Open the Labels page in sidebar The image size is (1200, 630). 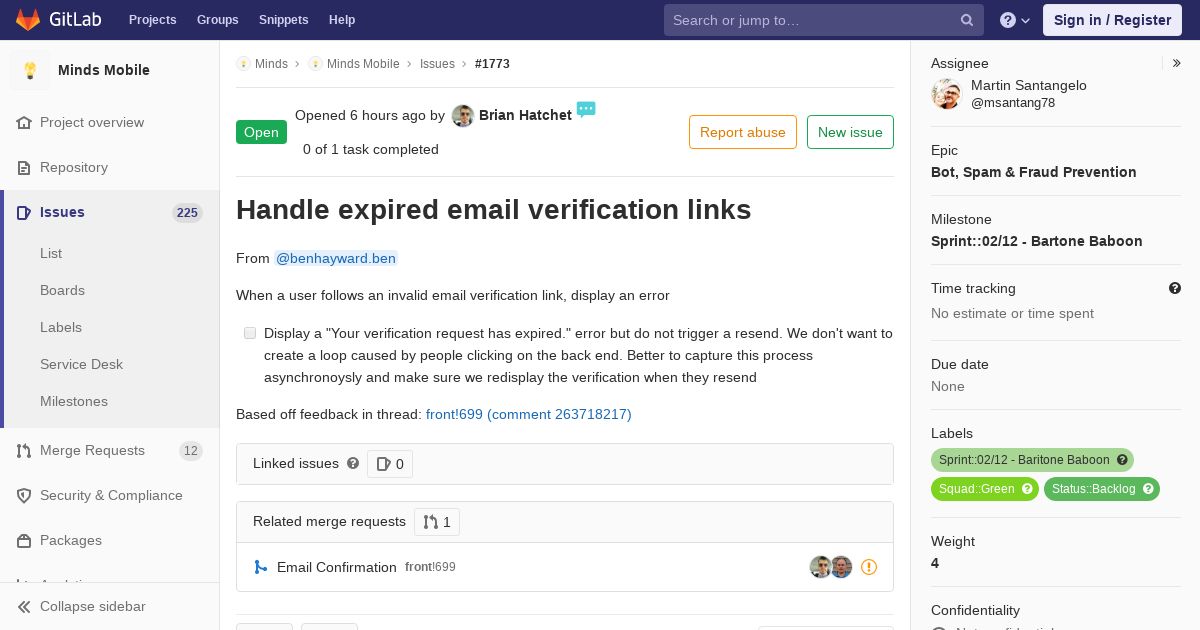[x=61, y=327]
